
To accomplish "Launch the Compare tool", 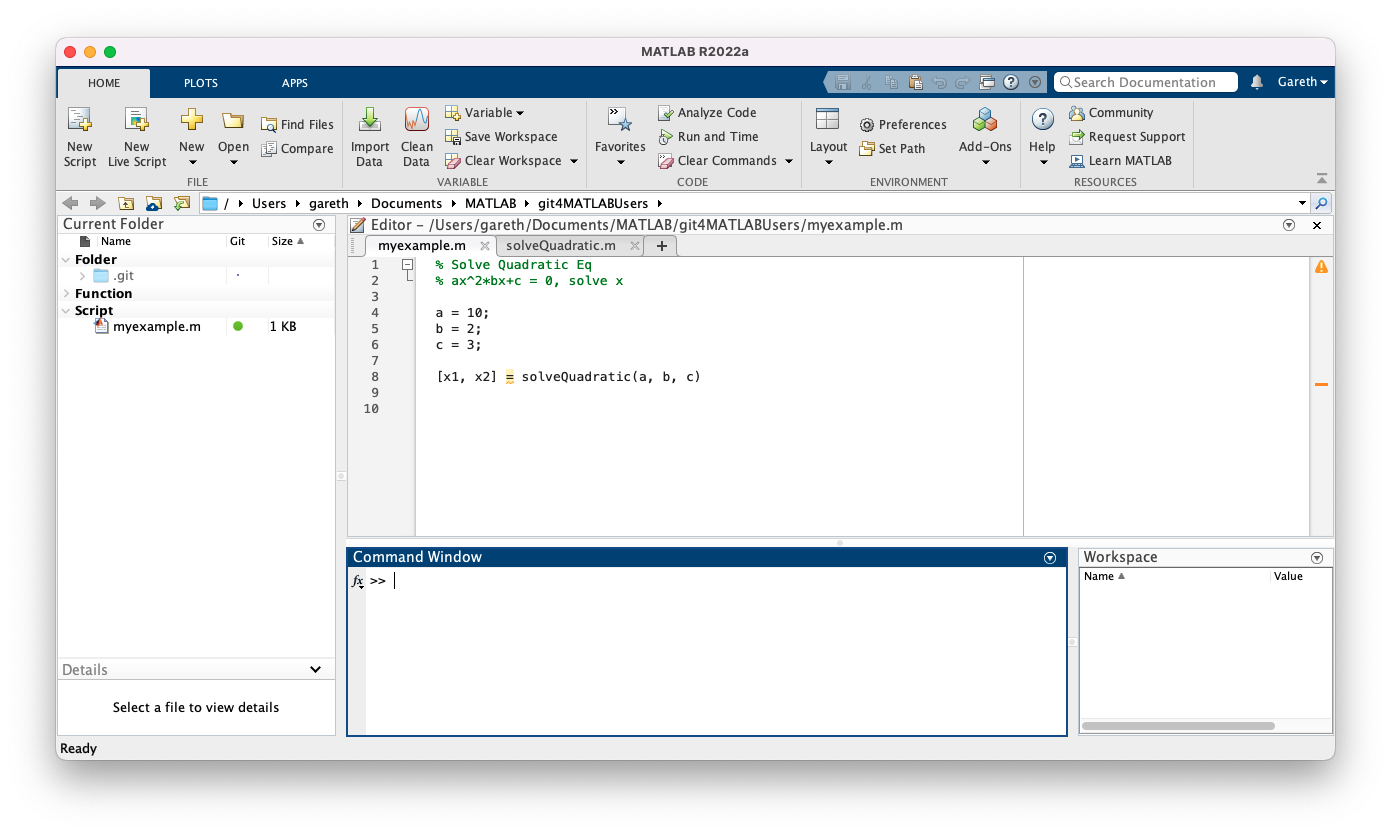I will click(x=297, y=148).
